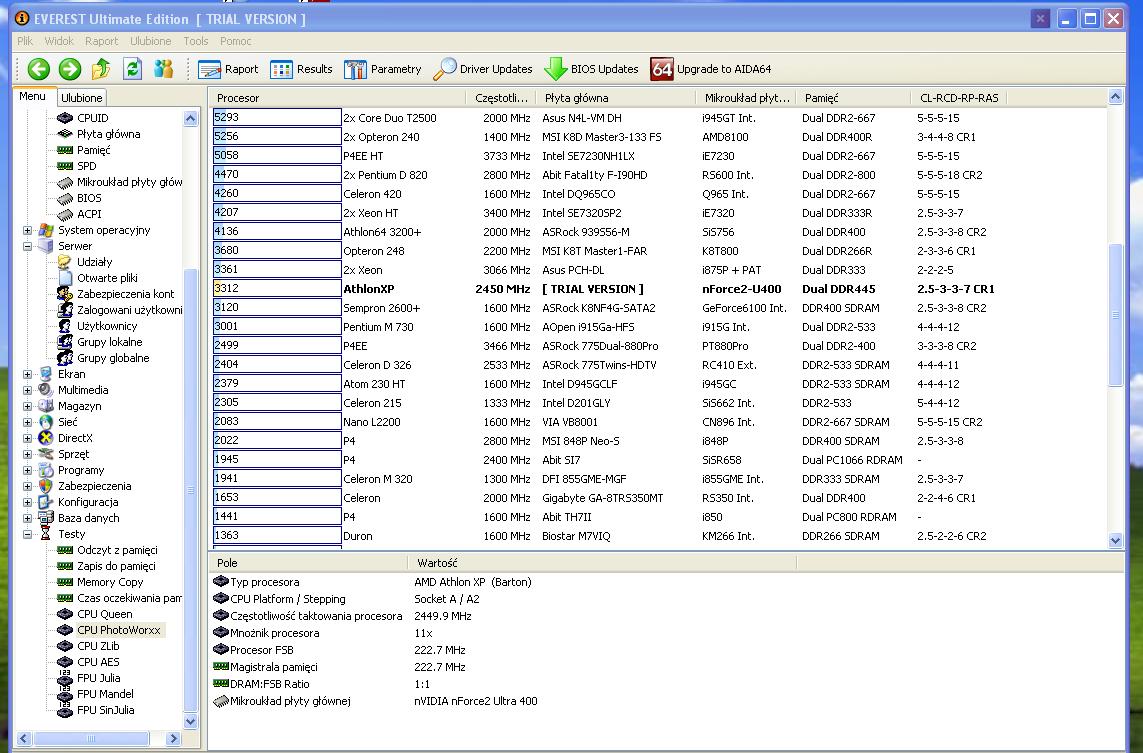Open the Raport toolbar button
Screen dimensions: 1143x753
coord(228,69)
